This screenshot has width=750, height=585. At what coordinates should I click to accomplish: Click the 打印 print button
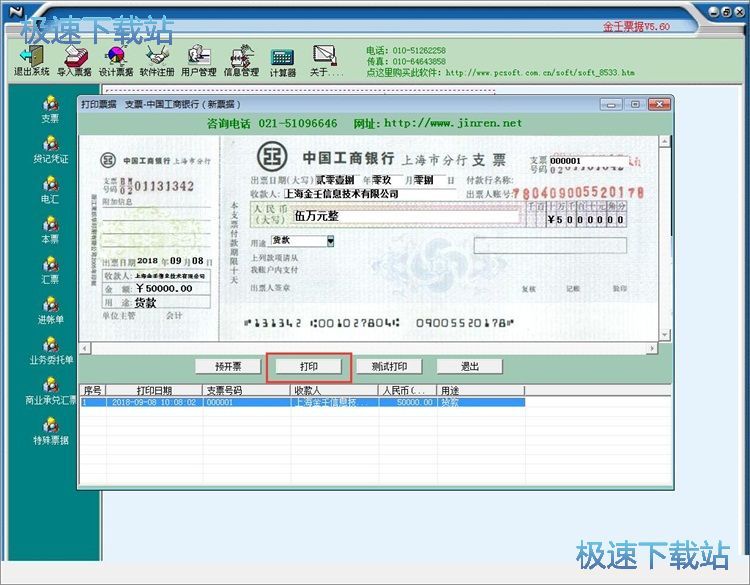[309, 366]
